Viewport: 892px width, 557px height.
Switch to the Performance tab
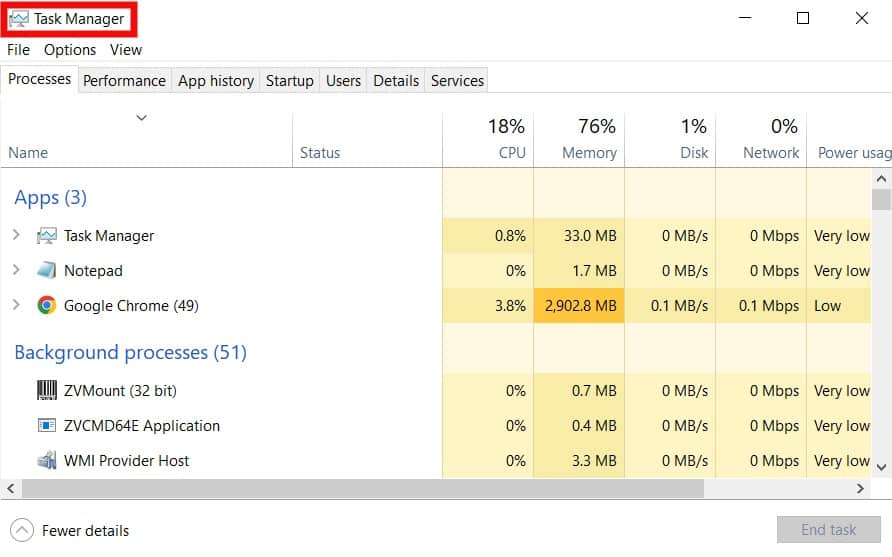pos(124,81)
